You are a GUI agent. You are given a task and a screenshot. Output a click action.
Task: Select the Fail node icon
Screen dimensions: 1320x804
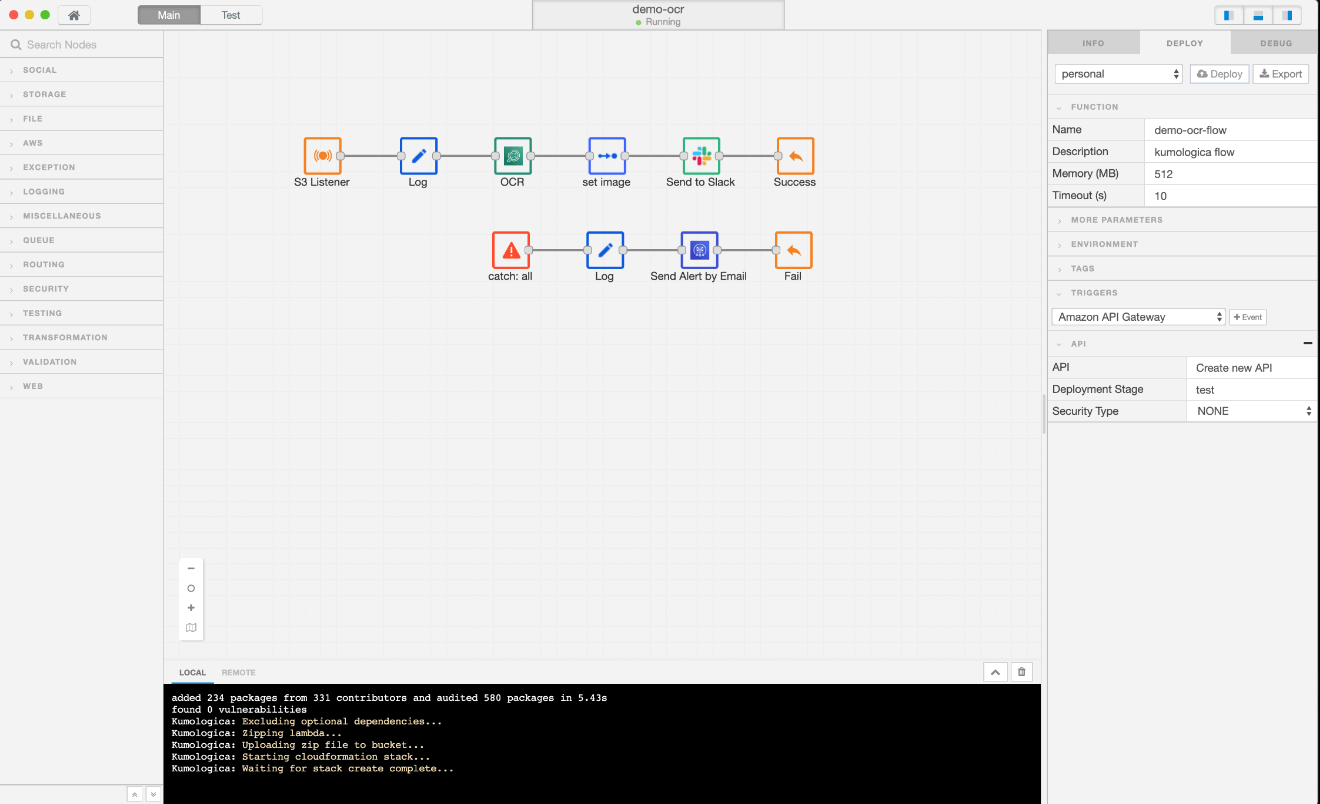click(x=793, y=250)
